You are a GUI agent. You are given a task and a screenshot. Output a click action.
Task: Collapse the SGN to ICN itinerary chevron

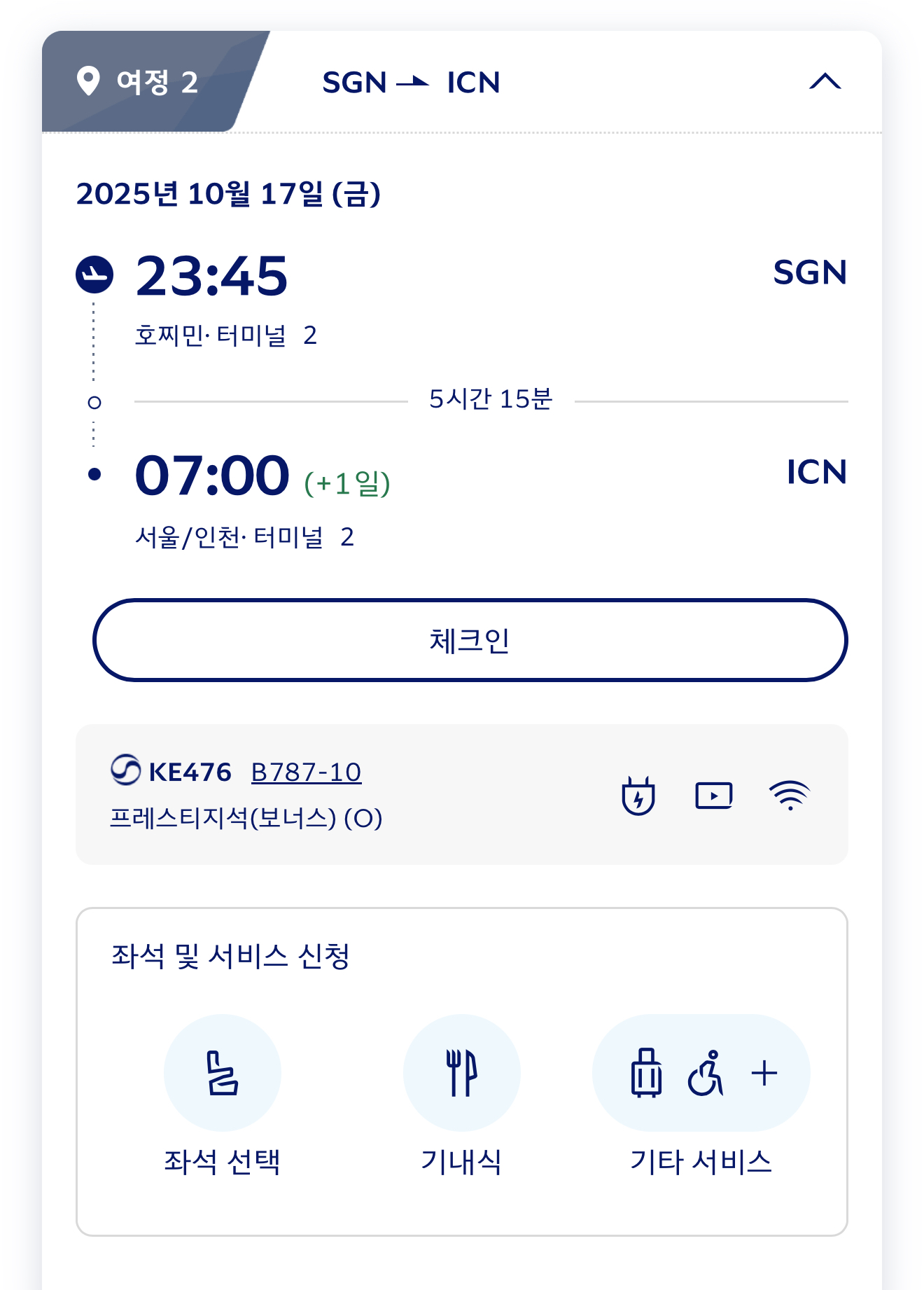point(825,82)
